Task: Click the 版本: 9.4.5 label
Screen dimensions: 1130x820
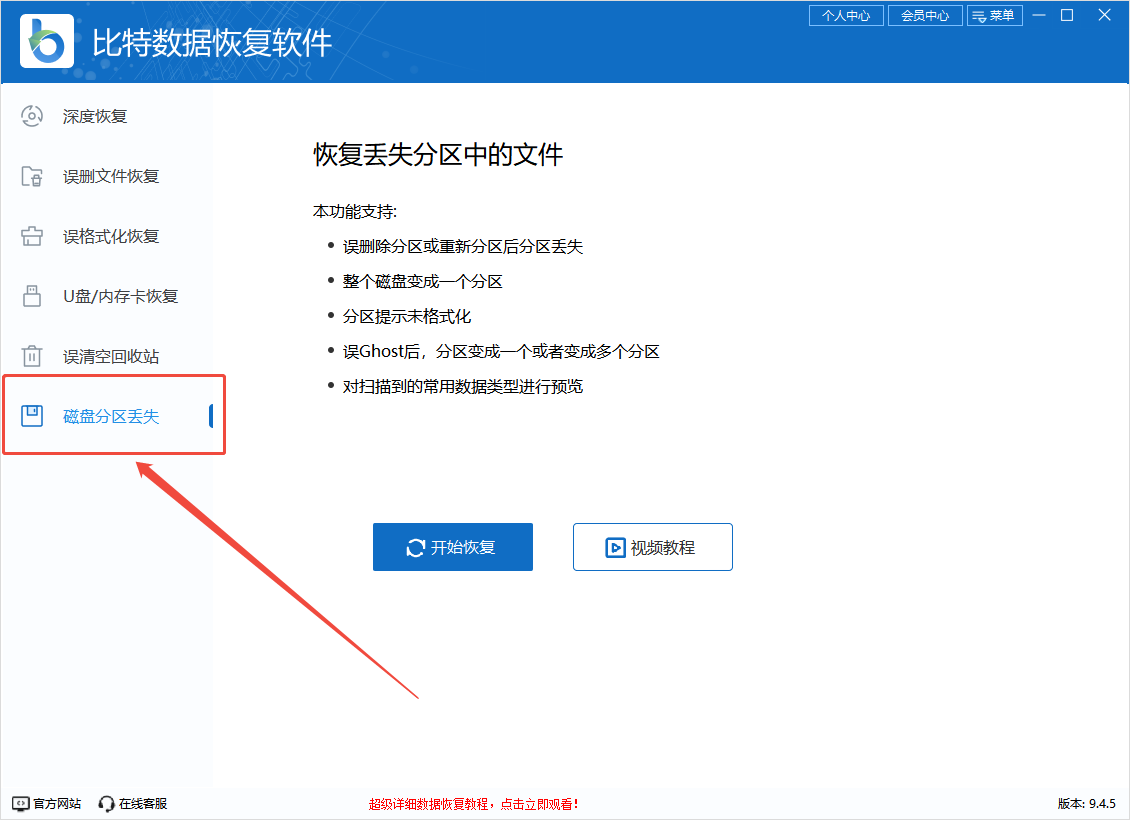Action: [1087, 803]
